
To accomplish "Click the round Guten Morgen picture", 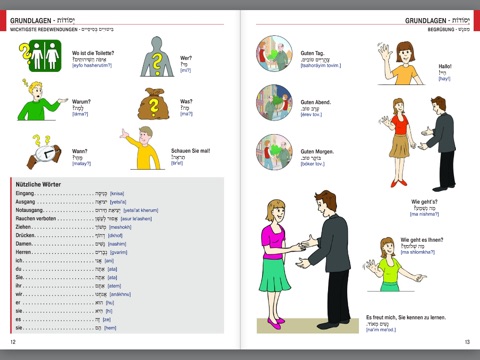I will [x=274, y=152].
